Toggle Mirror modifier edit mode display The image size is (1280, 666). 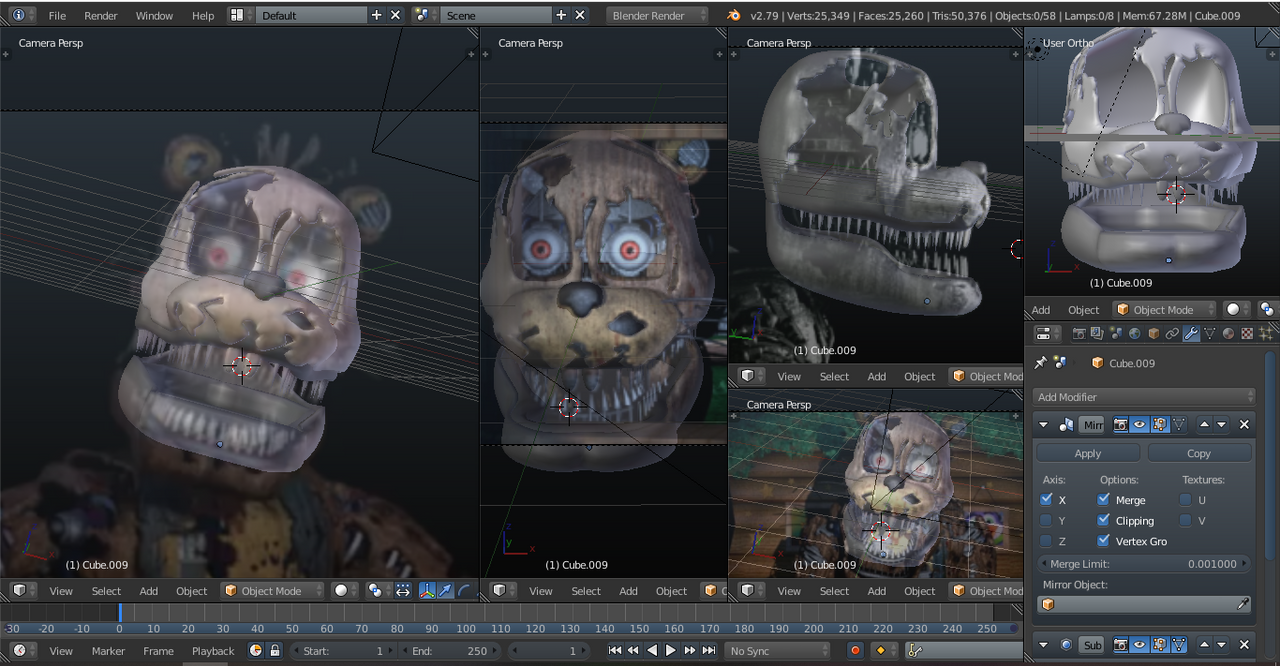pyautogui.click(x=1160, y=425)
